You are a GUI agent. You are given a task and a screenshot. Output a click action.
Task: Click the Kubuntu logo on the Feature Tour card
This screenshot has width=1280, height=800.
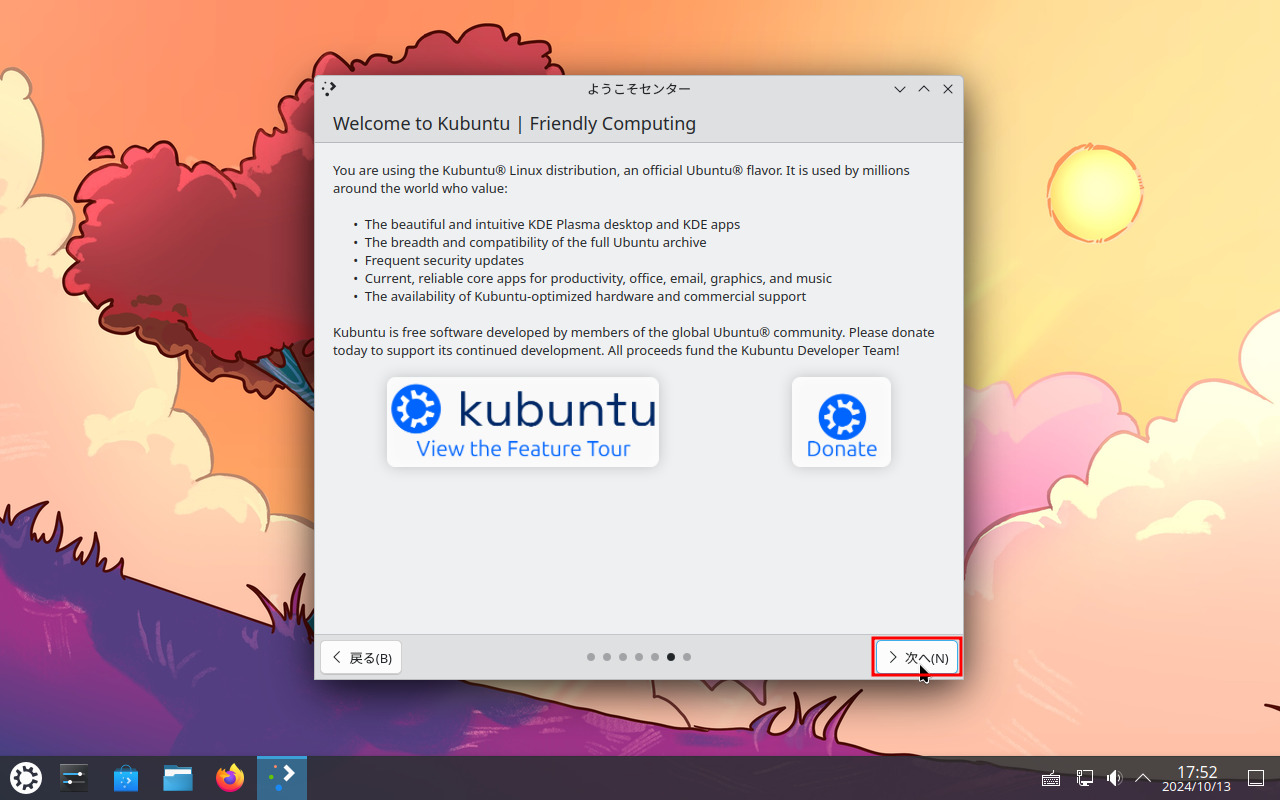coord(416,408)
